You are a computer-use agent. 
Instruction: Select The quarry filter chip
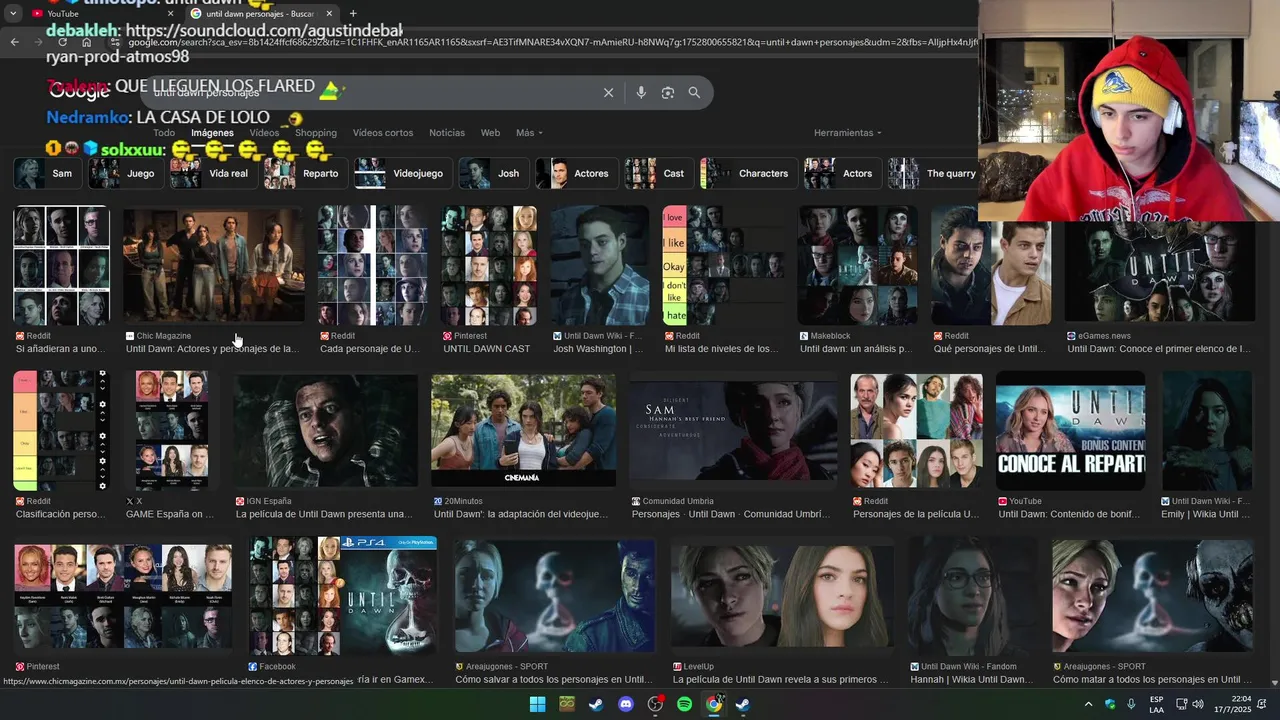click(933, 173)
